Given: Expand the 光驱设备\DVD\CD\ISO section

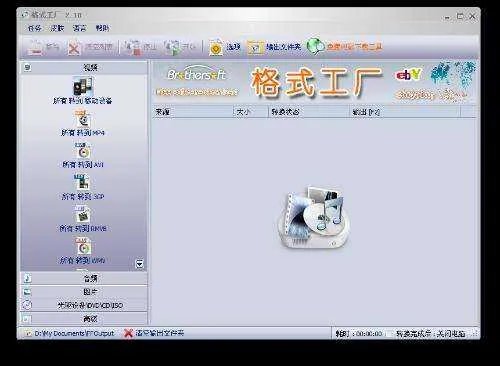Looking at the screenshot, I should 84,305.
